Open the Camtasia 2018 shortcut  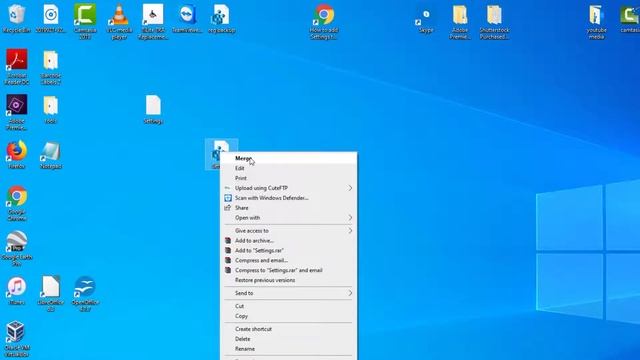[85, 21]
